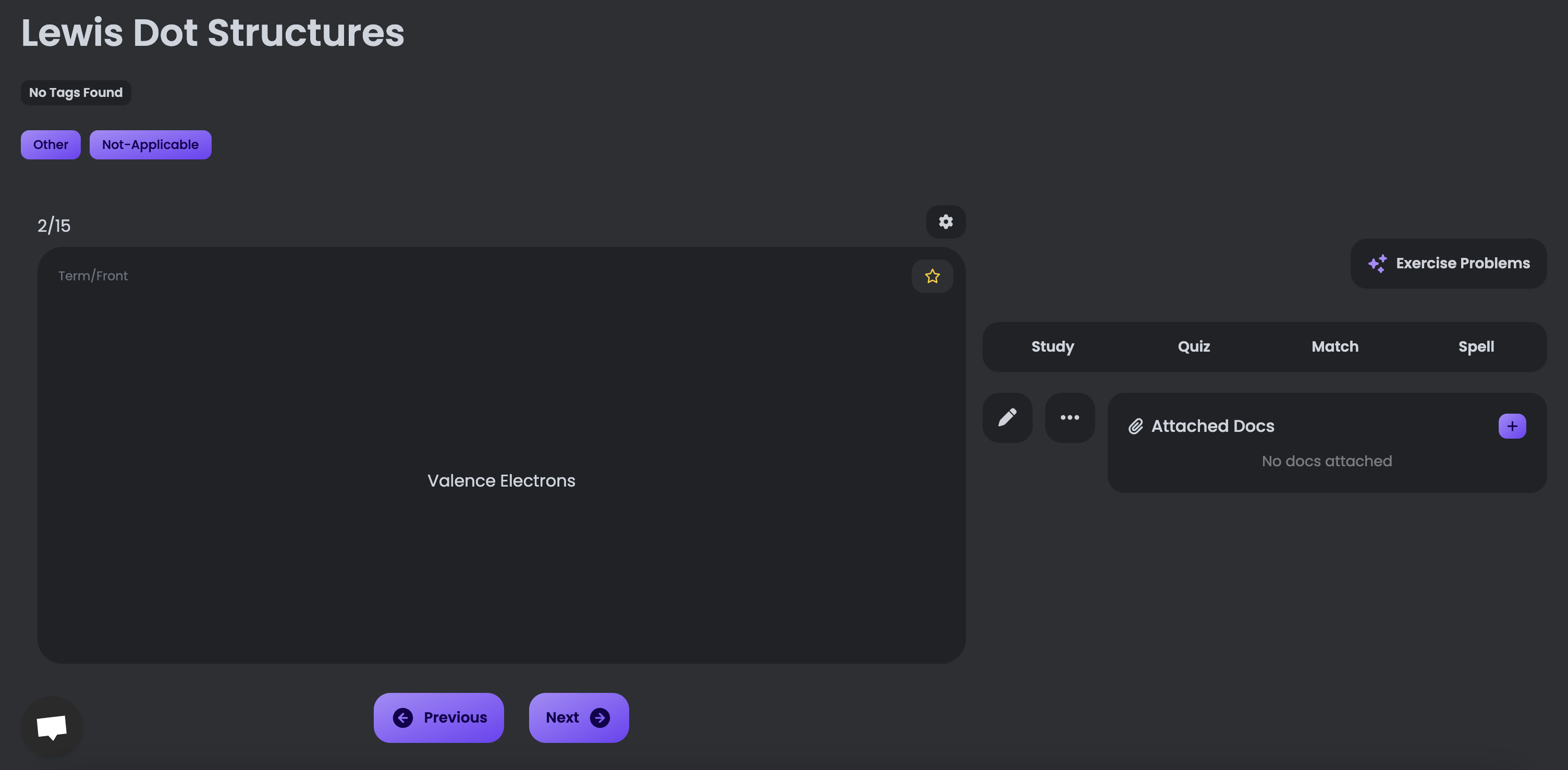The width and height of the screenshot is (1568, 770).
Task: Click the paperclip Attached Docs icon
Action: [1135, 426]
